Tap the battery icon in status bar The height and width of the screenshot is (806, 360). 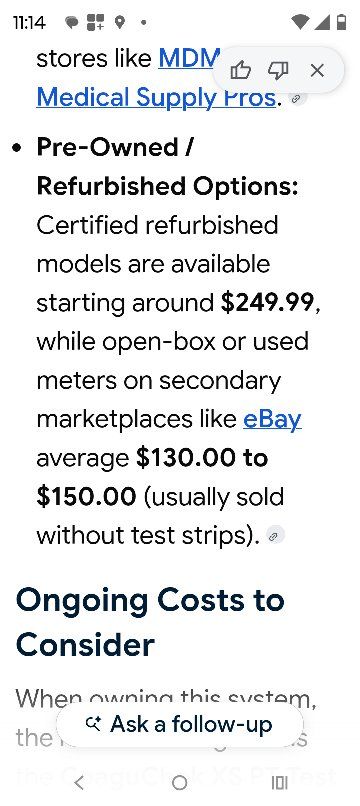[341, 22]
